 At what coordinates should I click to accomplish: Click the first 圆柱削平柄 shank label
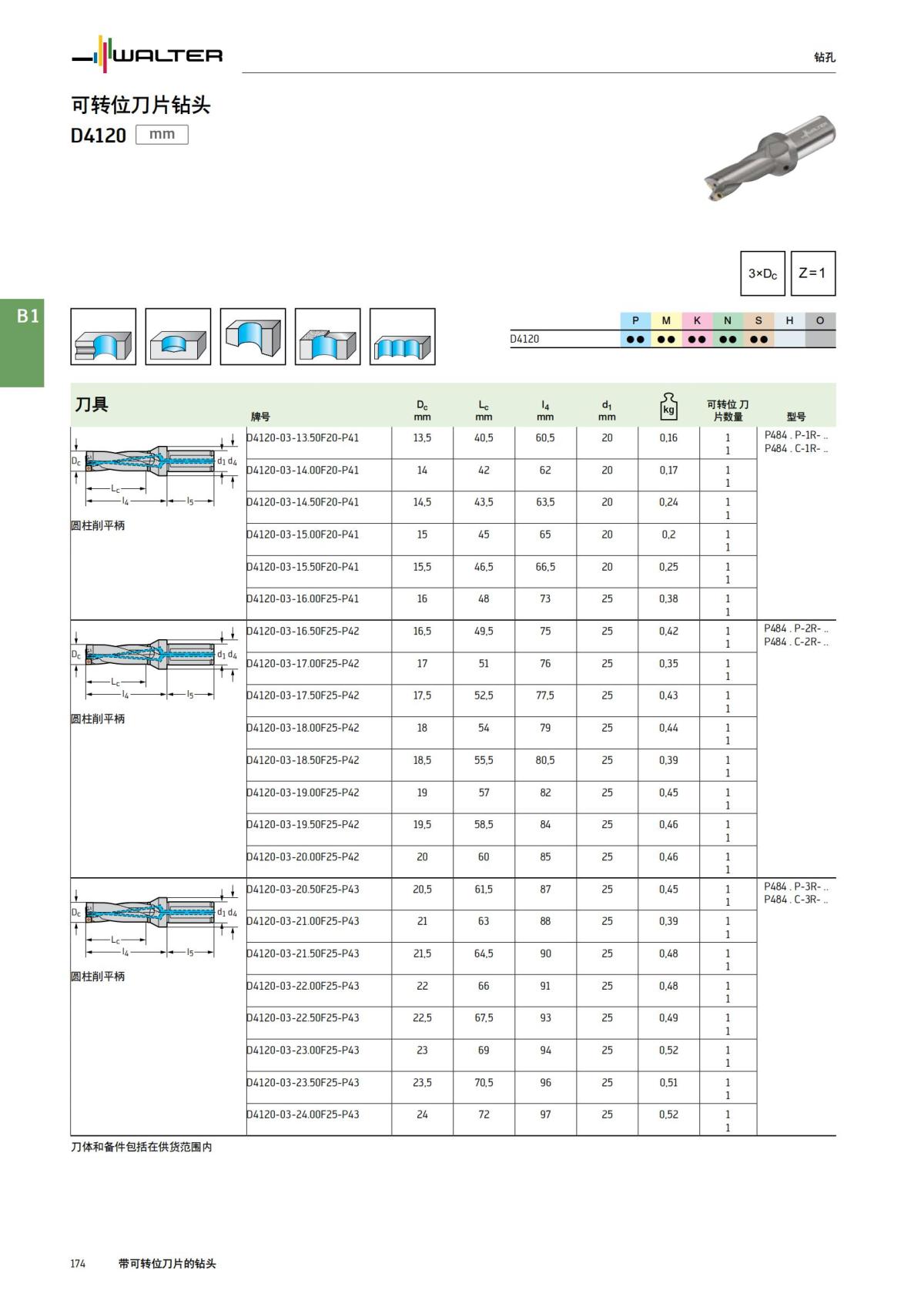tap(98, 525)
